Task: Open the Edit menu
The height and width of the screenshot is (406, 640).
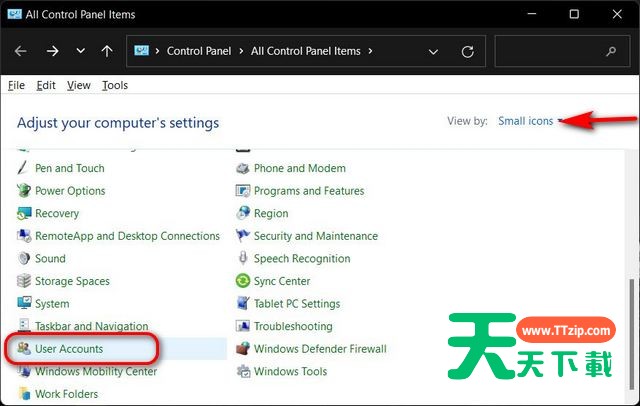Action: (46, 85)
